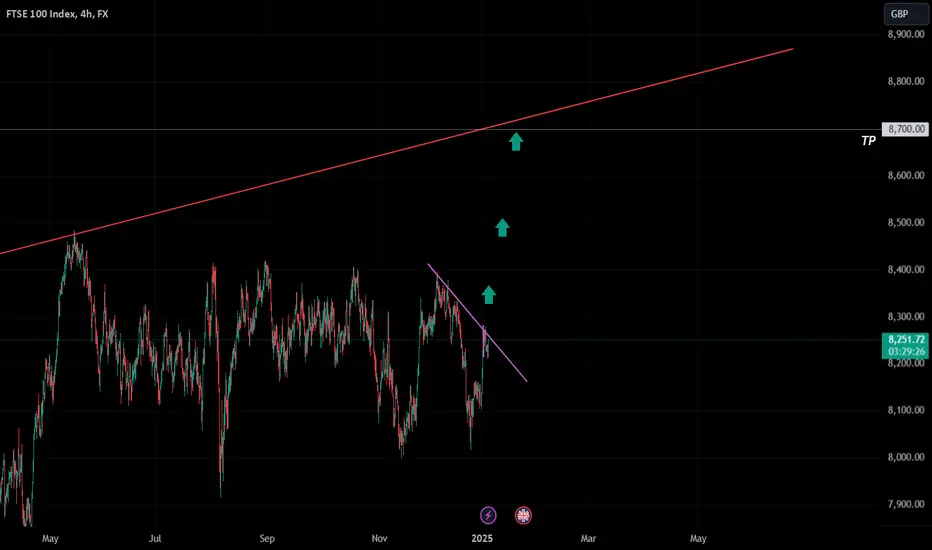Viewport: 932px width, 550px height.
Task: Click the May label at the time axis start
Action: click(51, 539)
